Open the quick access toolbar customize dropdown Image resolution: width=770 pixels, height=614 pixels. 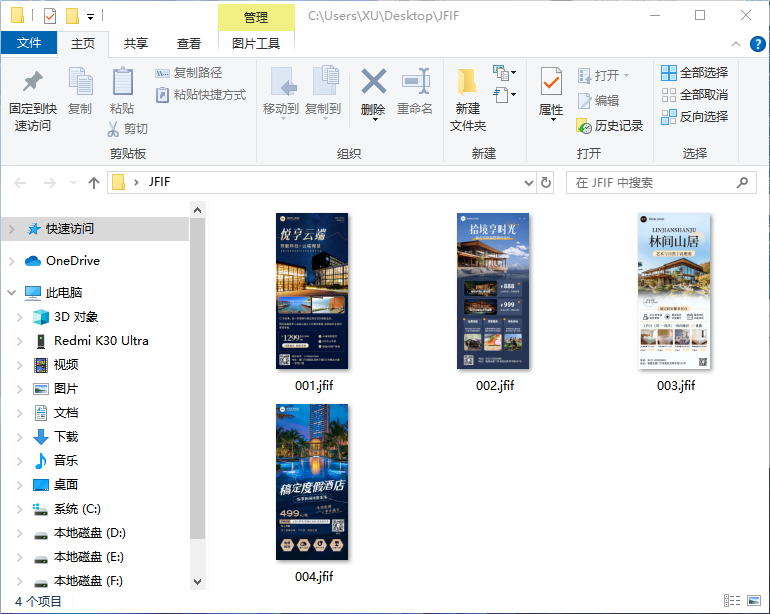(90, 17)
